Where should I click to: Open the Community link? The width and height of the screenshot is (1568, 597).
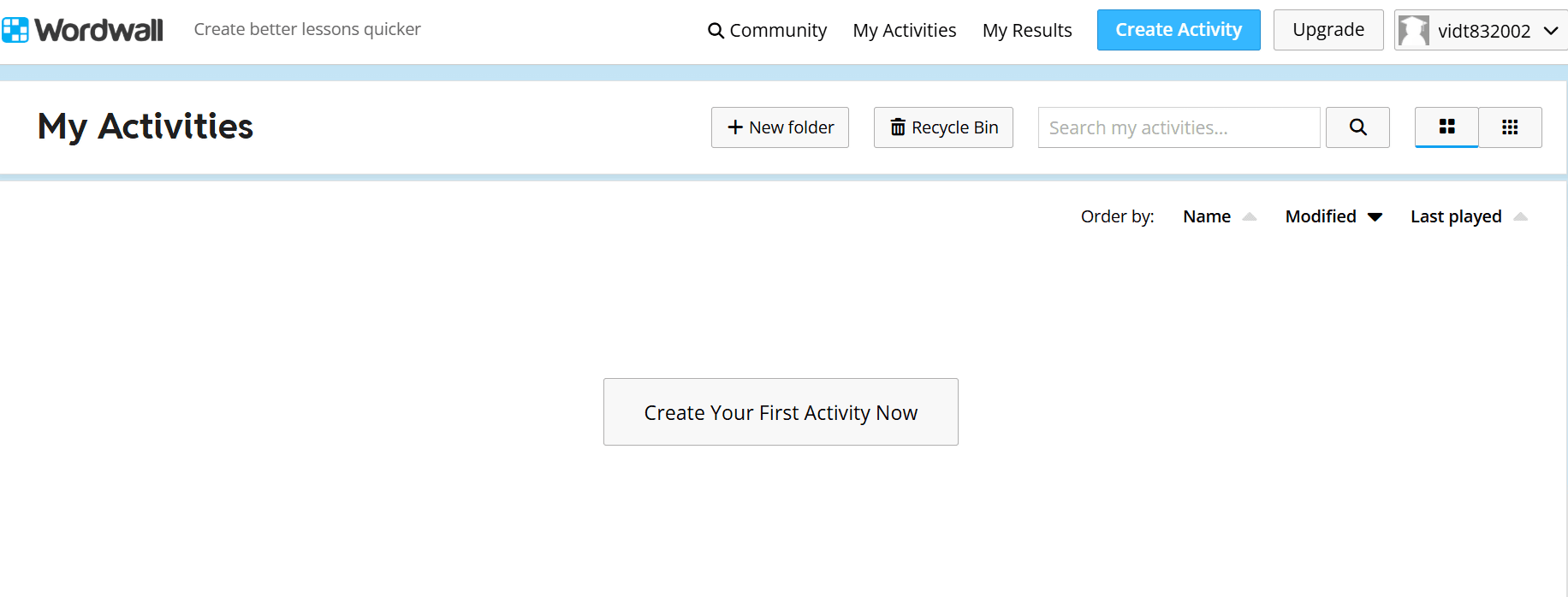(x=778, y=31)
